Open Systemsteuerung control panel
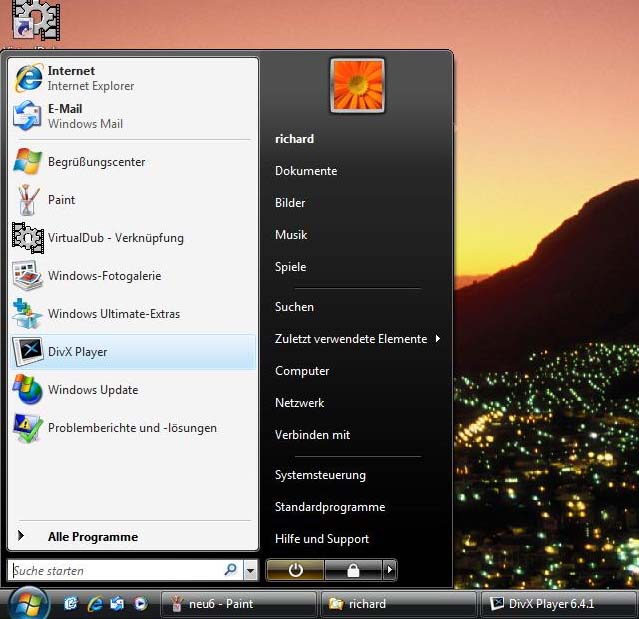 click(320, 475)
